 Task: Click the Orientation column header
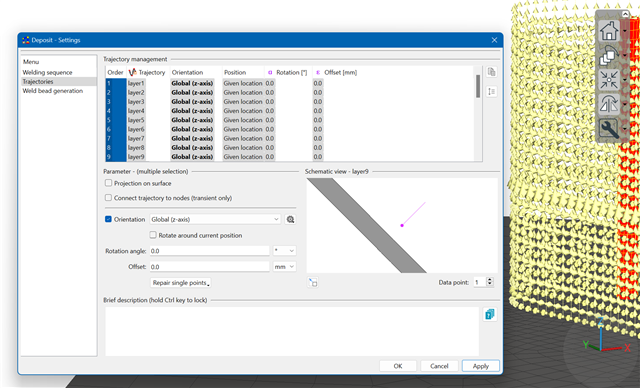(x=187, y=72)
